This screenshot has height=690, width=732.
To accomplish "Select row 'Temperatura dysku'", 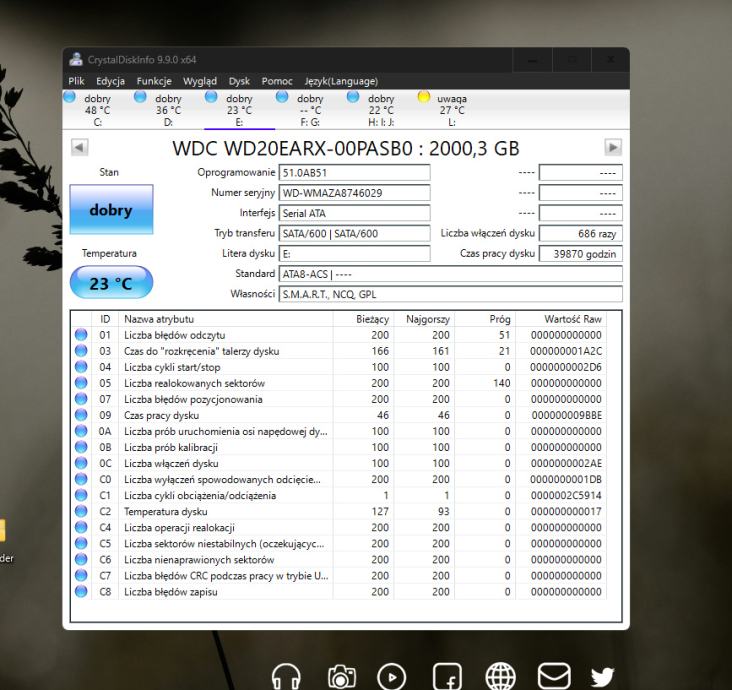I will [x=338, y=511].
